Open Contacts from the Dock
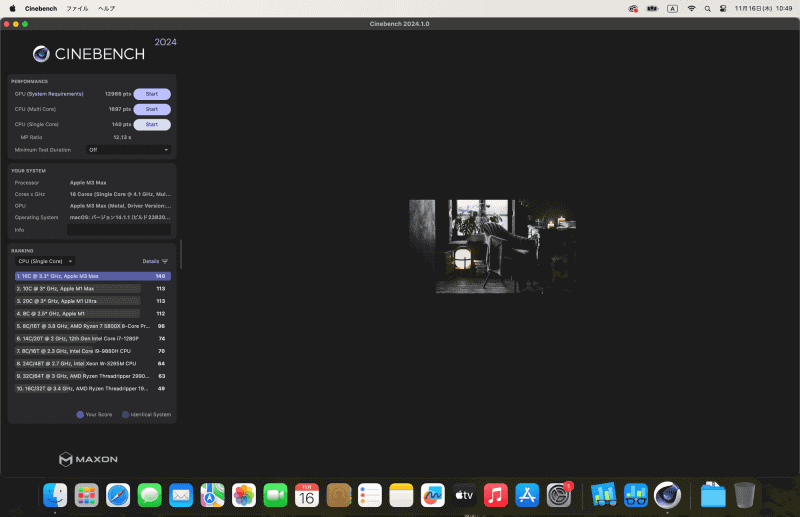This screenshot has height=517, width=800. [x=338, y=495]
